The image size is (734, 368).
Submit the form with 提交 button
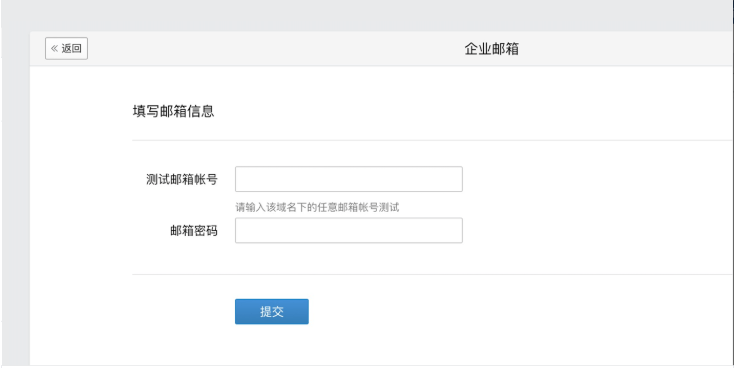(x=272, y=311)
